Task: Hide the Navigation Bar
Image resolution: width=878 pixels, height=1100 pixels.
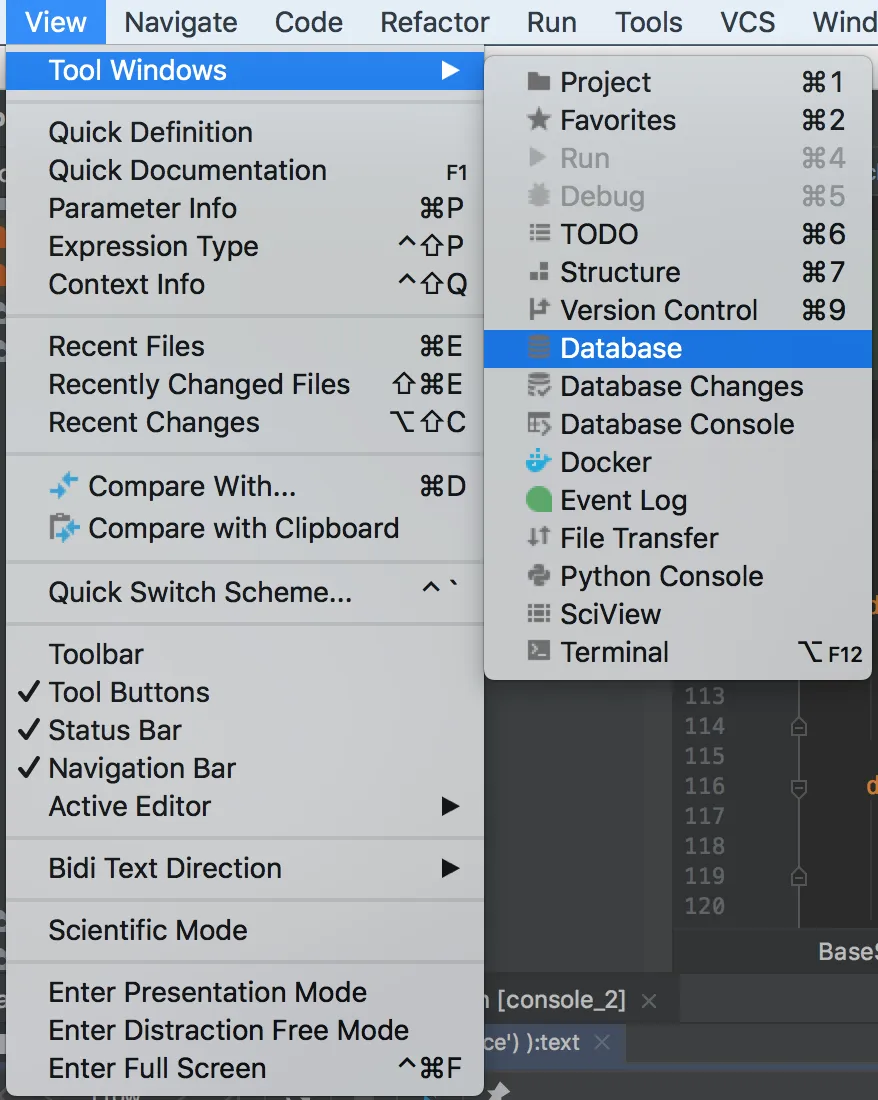Action: 140,768
